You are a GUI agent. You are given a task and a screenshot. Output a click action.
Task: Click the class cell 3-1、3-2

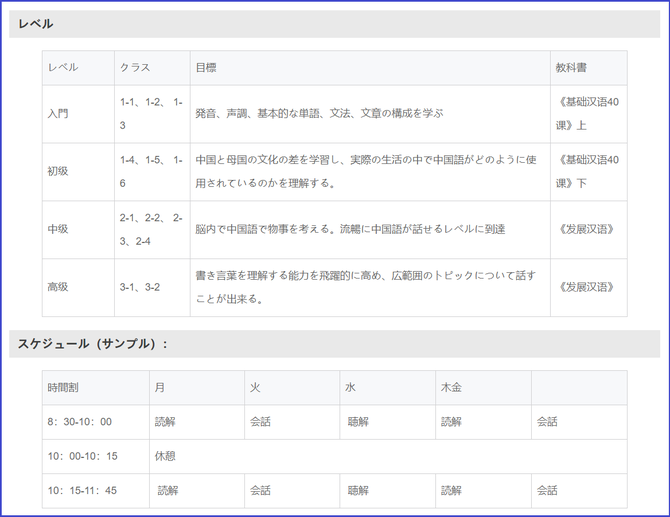[x=152, y=287]
